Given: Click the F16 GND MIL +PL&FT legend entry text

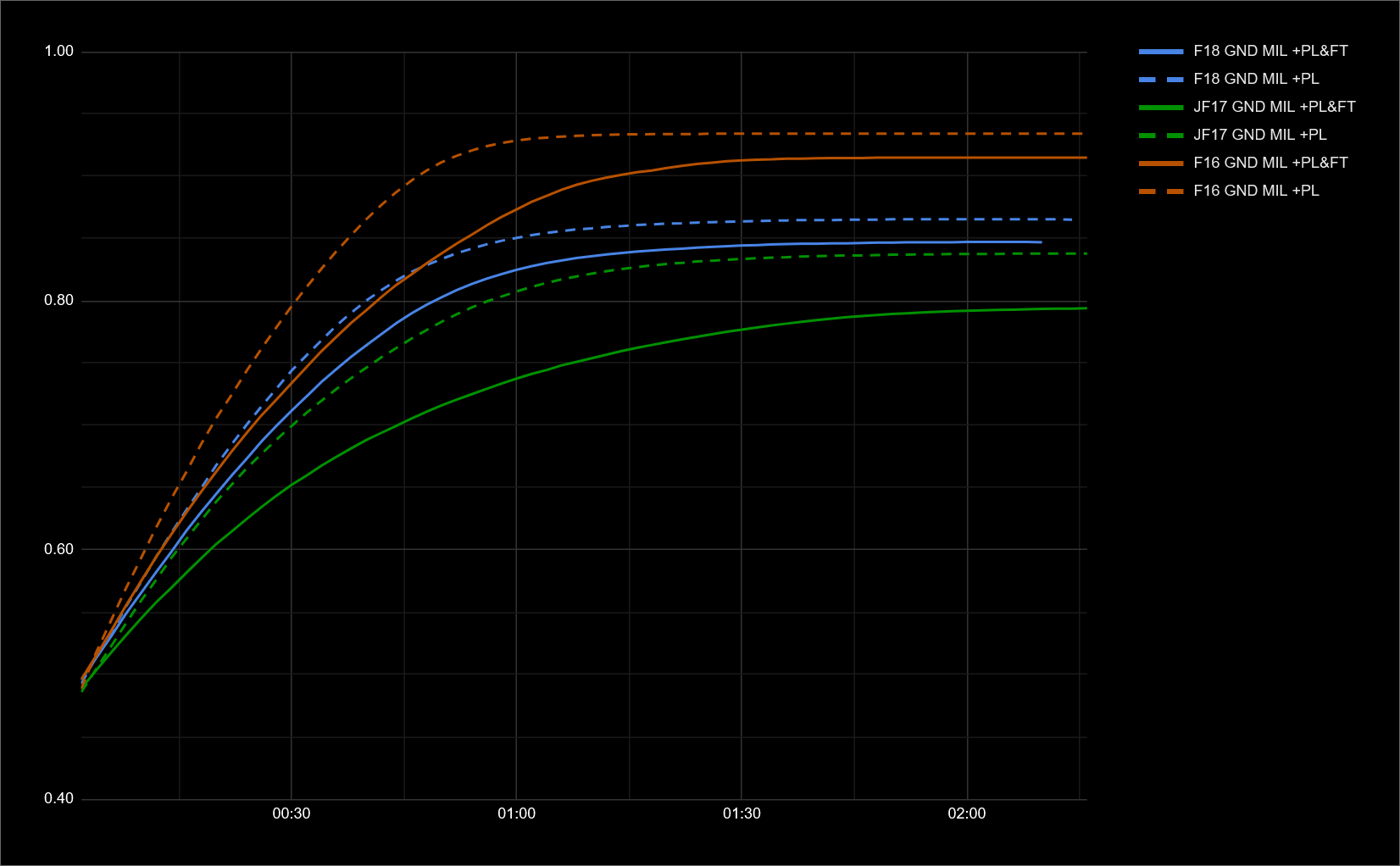Looking at the screenshot, I should [1269, 163].
